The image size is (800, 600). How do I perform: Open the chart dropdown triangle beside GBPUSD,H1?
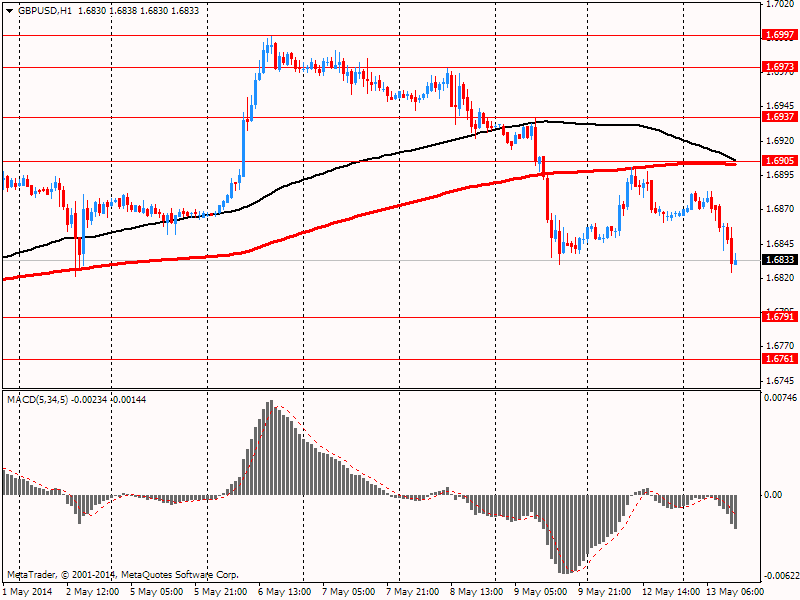9,11
